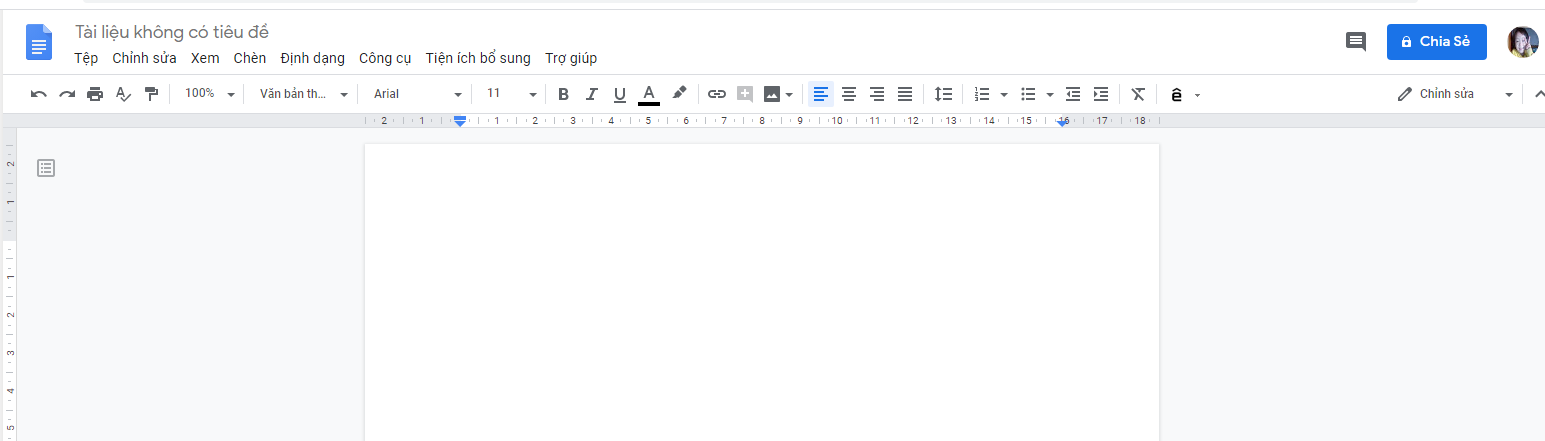
Task: Open the 100% zoom dropdown
Action: 209,94
